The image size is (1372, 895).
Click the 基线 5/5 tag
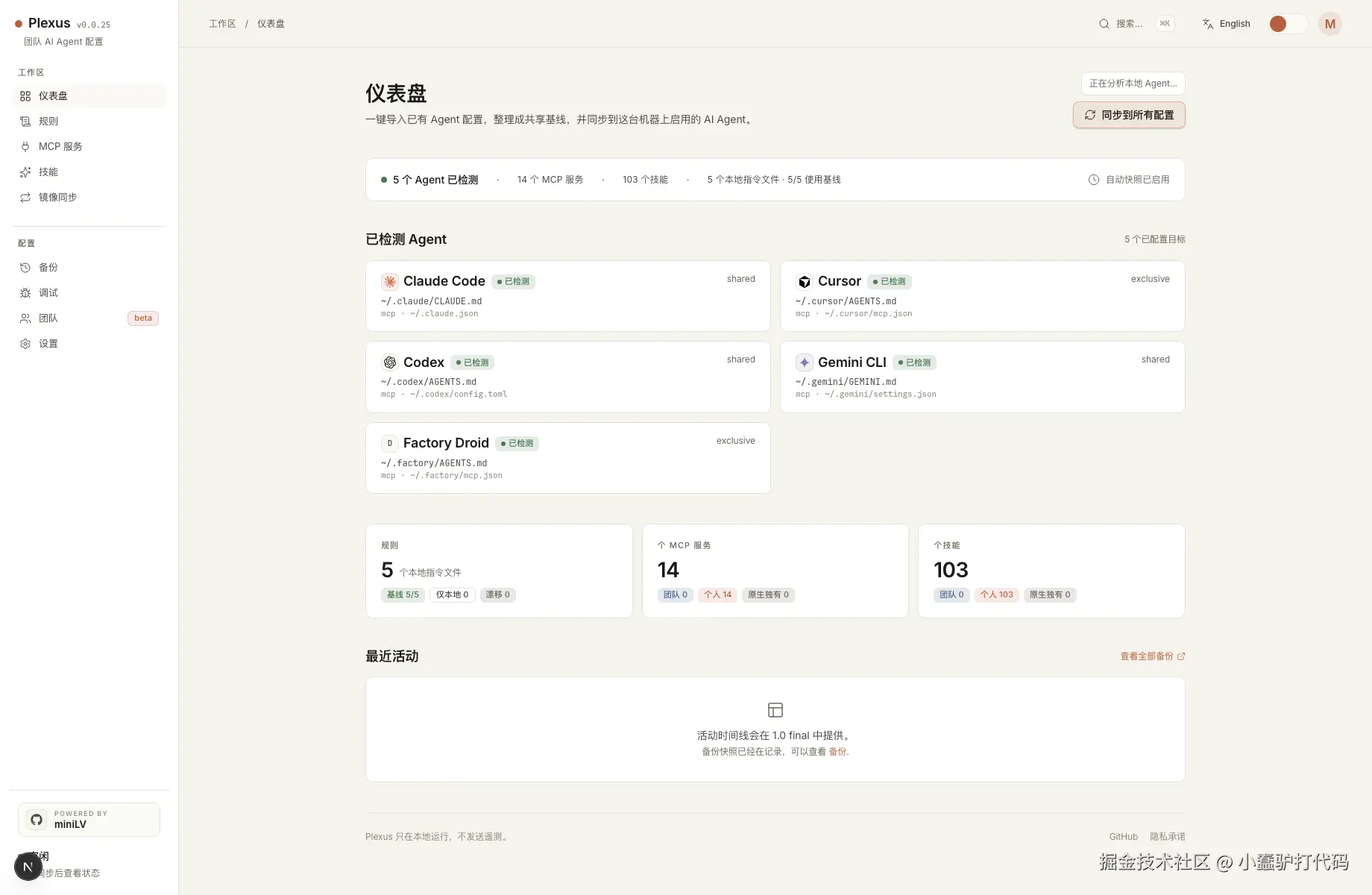tap(403, 595)
